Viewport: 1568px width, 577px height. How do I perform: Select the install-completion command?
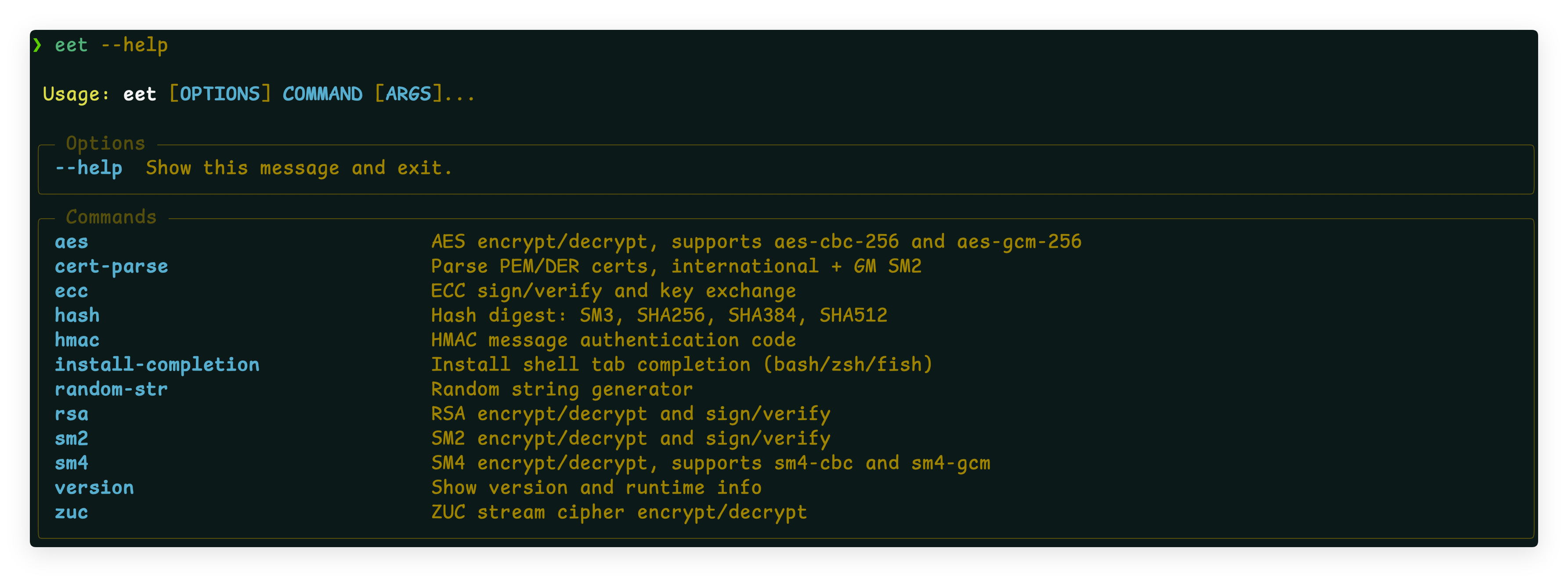[156, 364]
